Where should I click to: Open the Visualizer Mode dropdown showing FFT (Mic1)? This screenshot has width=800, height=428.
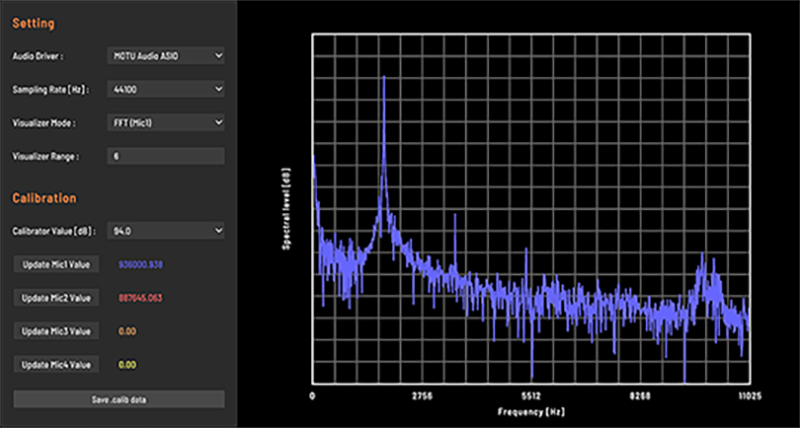click(x=166, y=122)
